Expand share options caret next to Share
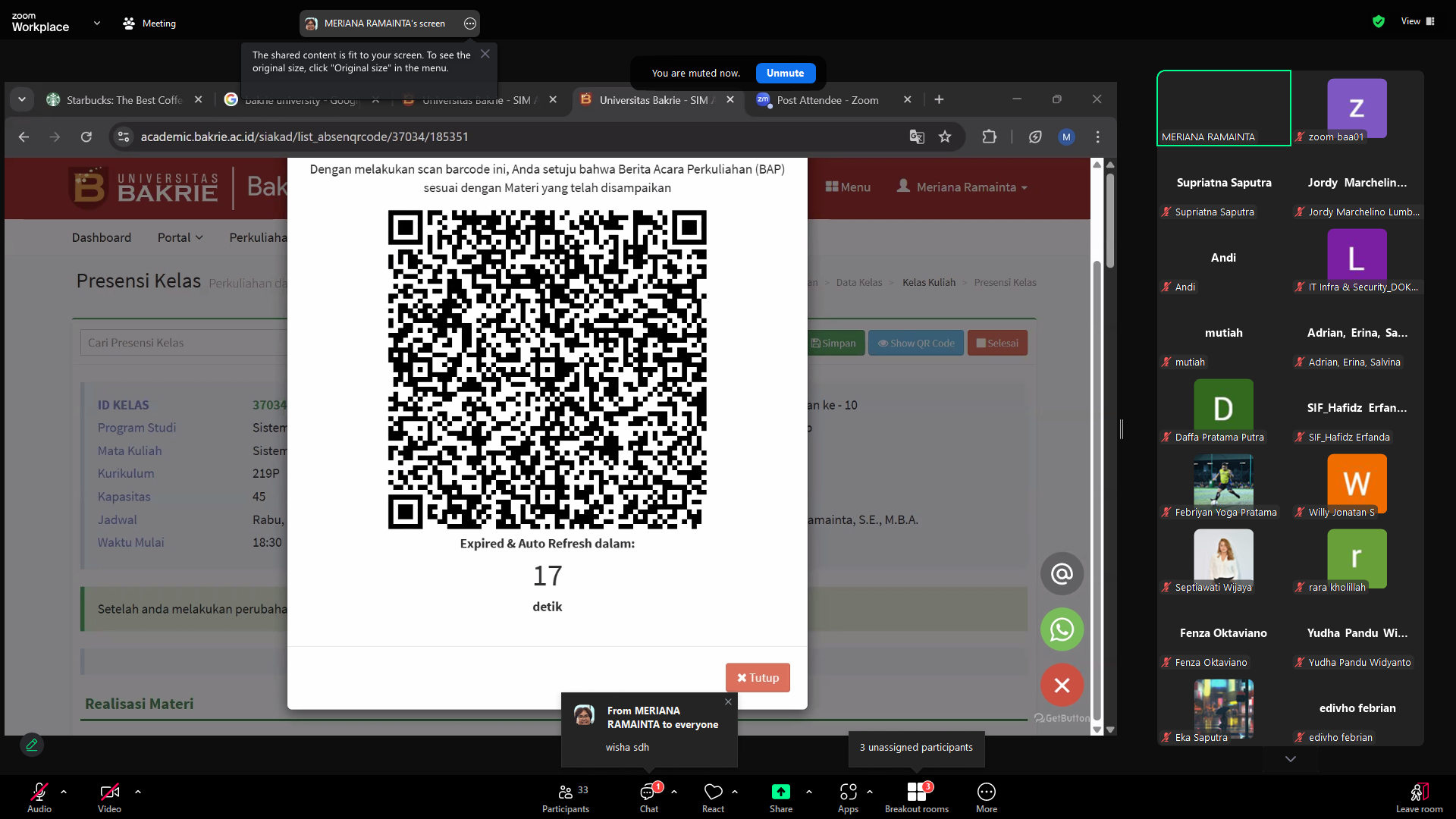This screenshot has width=1456, height=819. (x=809, y=792)
